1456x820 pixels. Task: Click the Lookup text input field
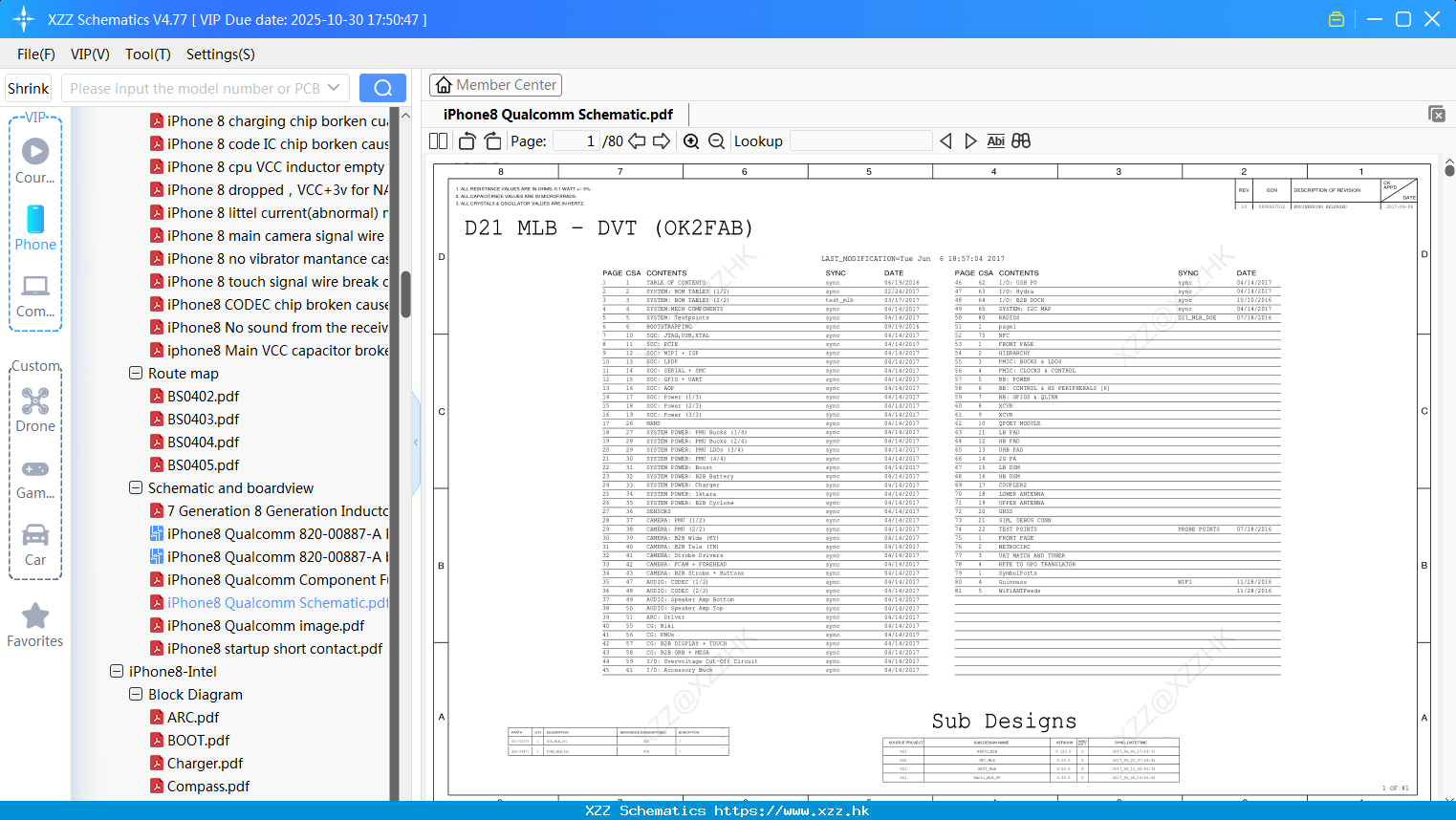tap(861, 141)
